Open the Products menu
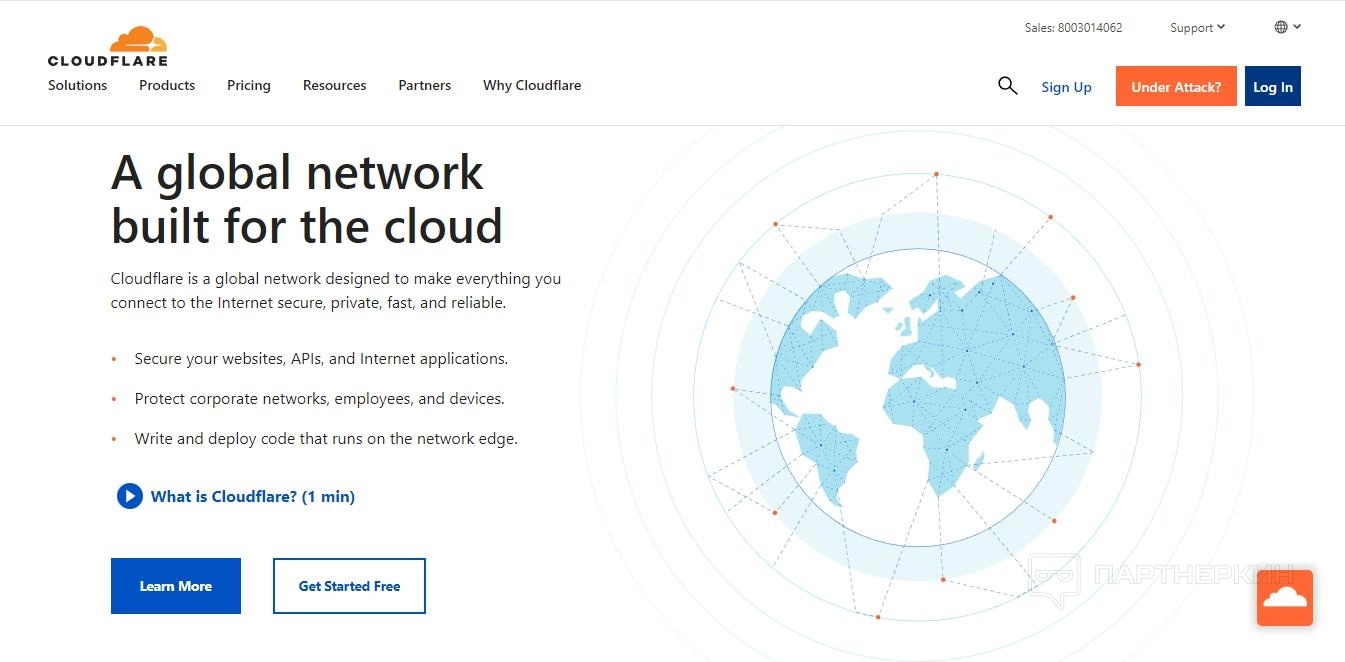 pos(167,86)
